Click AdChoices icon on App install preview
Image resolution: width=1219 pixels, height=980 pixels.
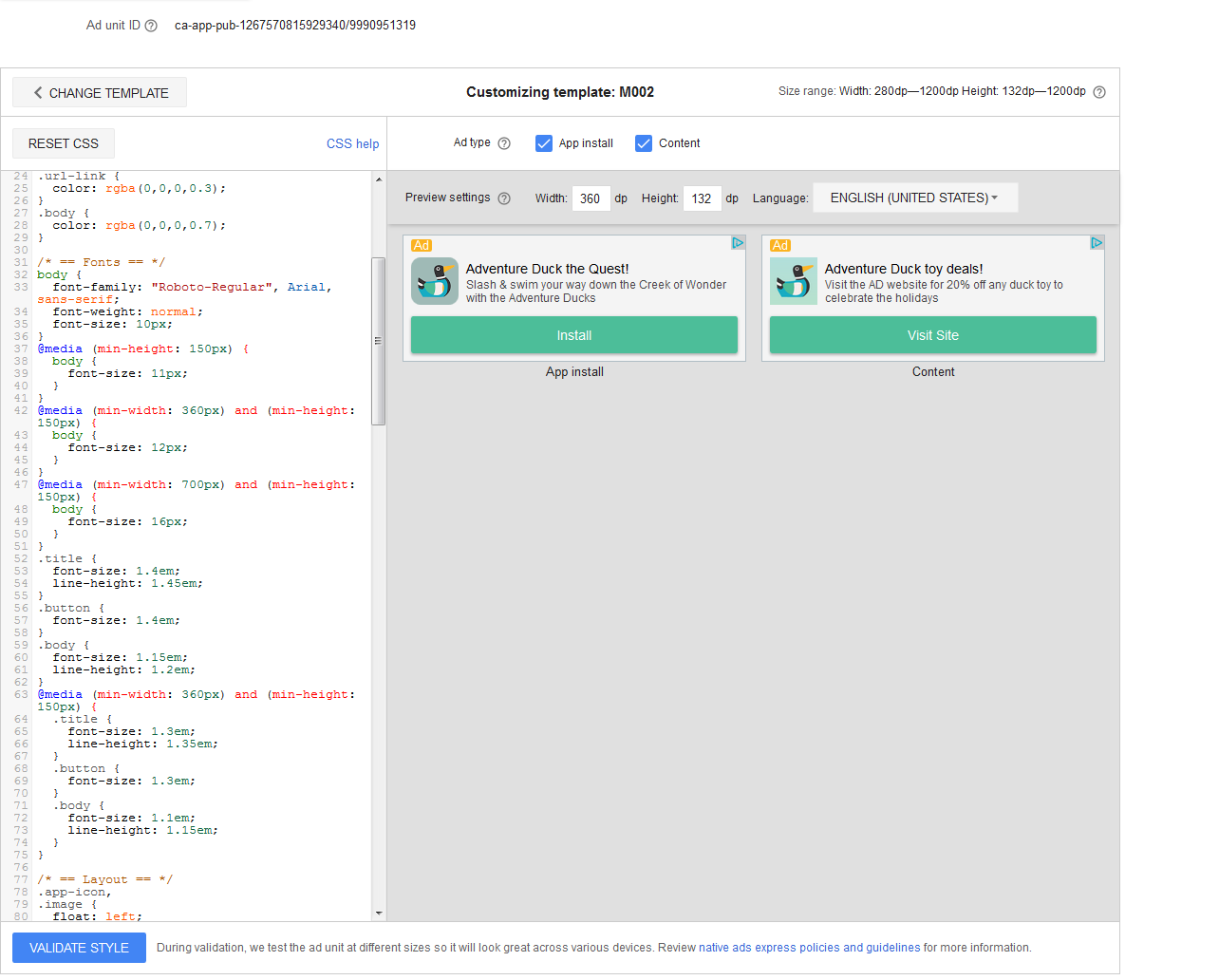coord(738,243)
